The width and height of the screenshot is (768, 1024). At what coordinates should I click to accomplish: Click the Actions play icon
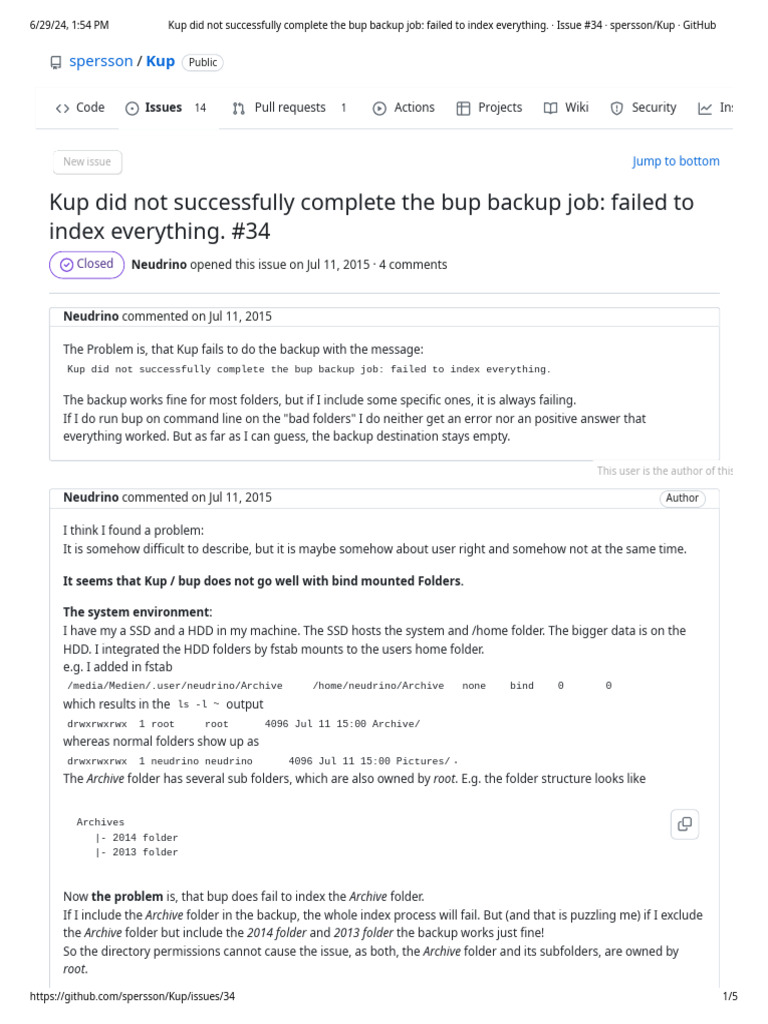[x=379, y=108]
